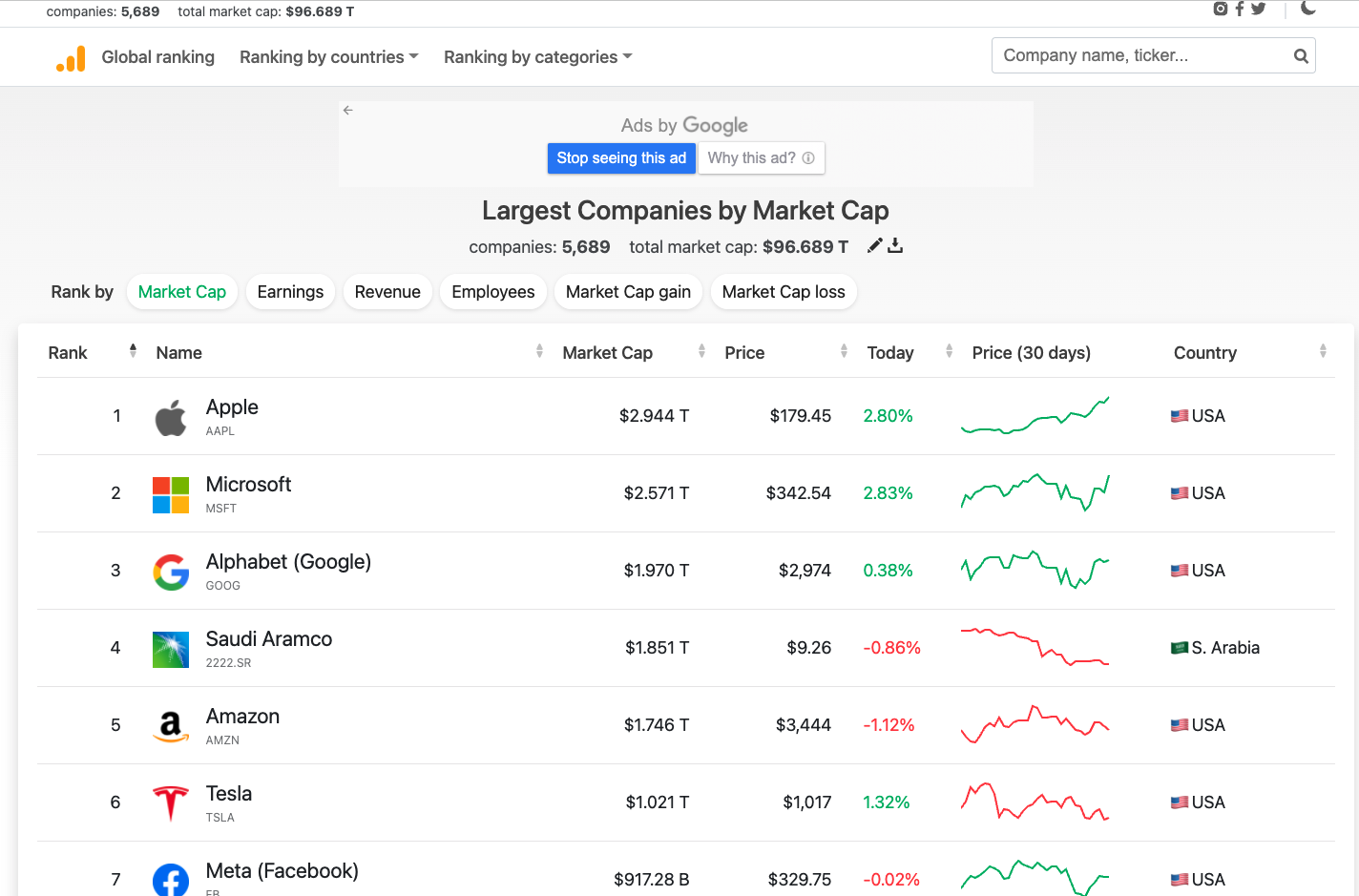The height and width of the screenshot is (896, 1359).
Task: Select Market Cap loss tab
Action: [x=784, y=292]
